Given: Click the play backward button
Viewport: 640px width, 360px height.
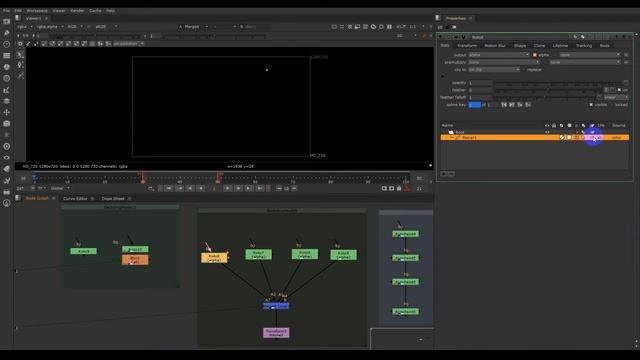Looking at the screenshot, I should 201,188.
